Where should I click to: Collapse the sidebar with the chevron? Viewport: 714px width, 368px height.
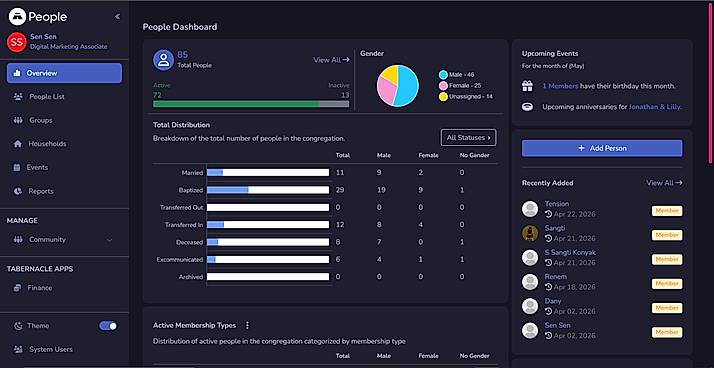(x=117, y=17)
